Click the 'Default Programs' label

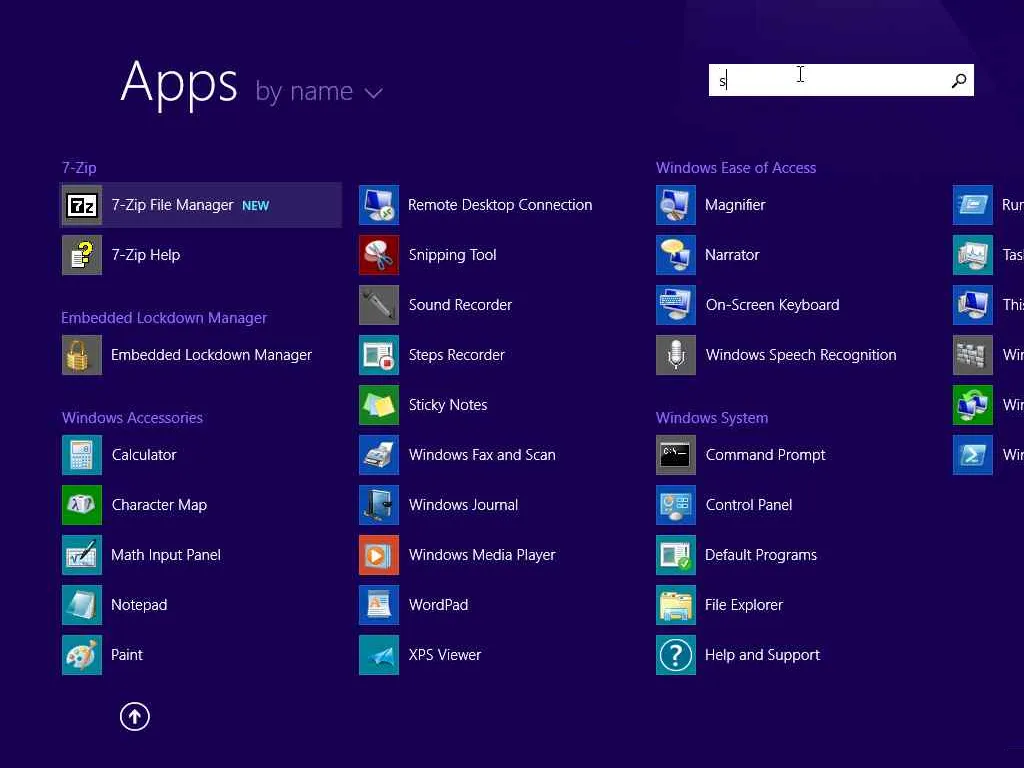(761, 554)
